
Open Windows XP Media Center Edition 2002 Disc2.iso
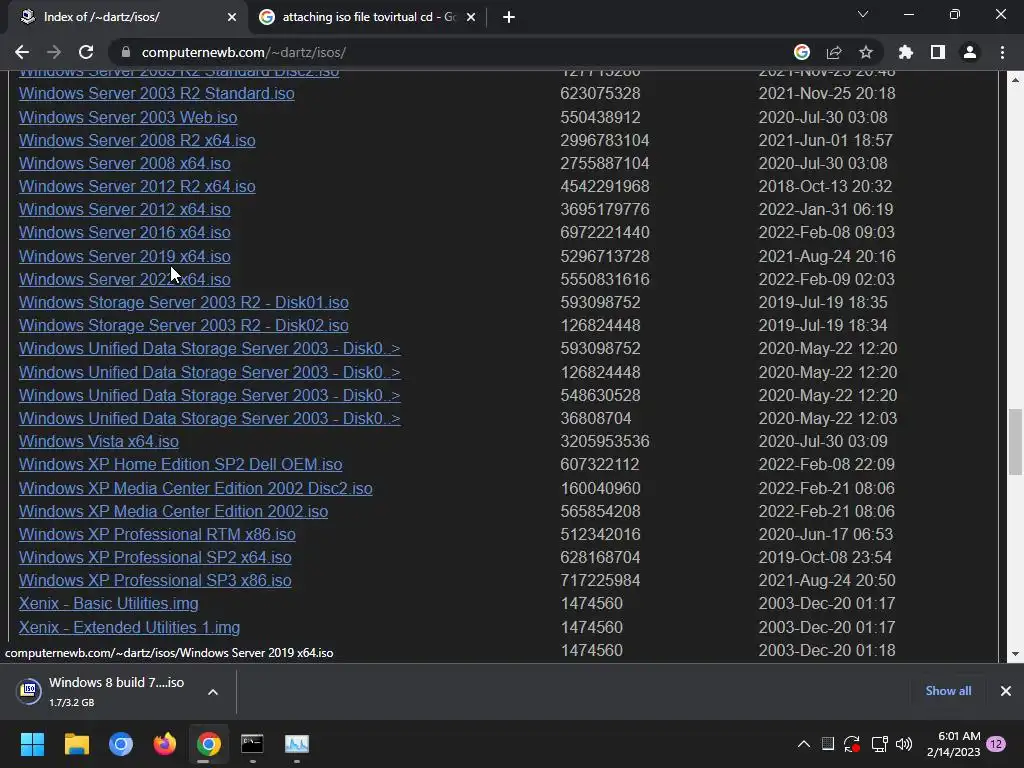(x=196, y=488)
